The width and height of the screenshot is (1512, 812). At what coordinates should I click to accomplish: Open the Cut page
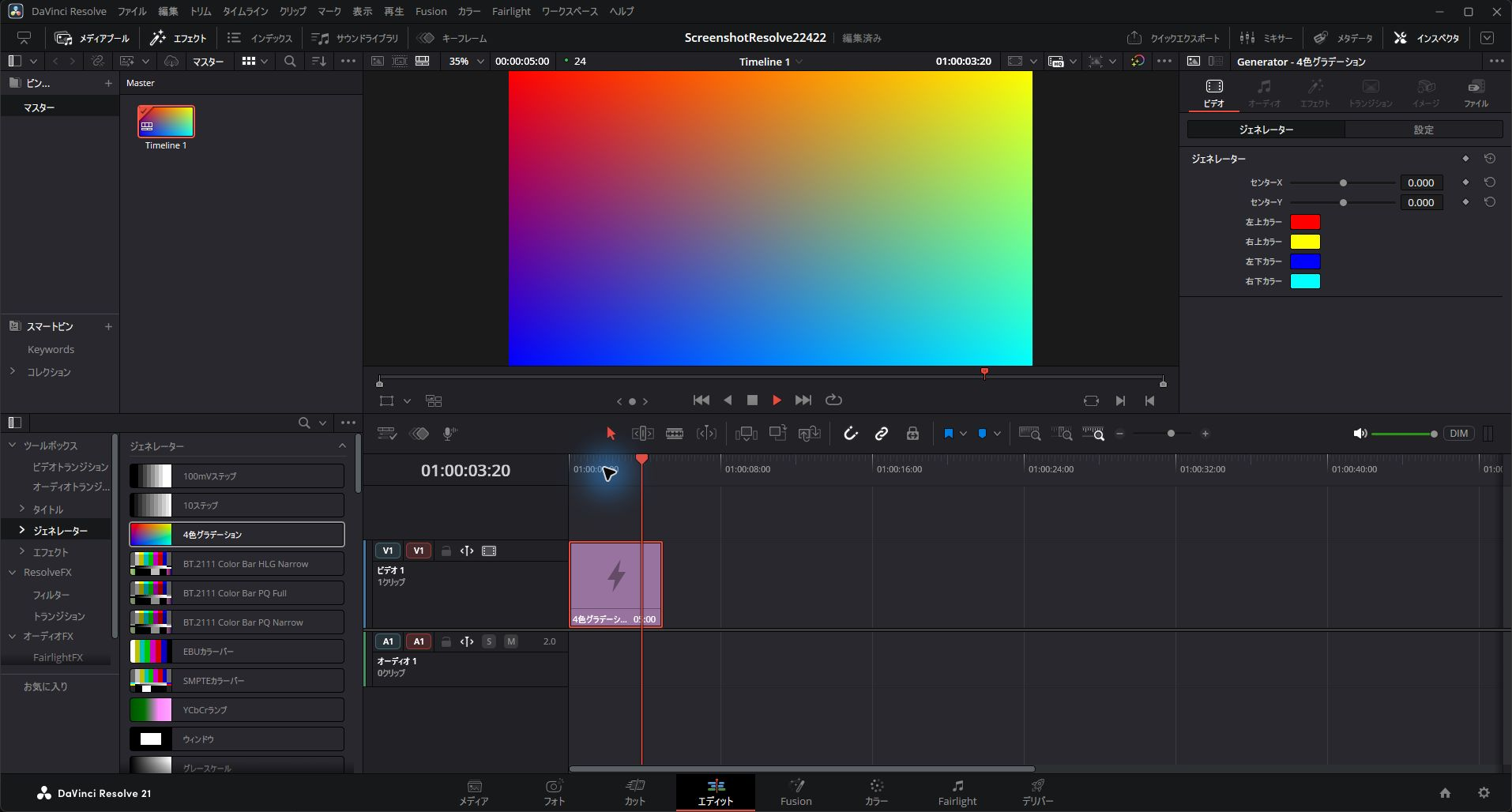(x=635, y=792)
